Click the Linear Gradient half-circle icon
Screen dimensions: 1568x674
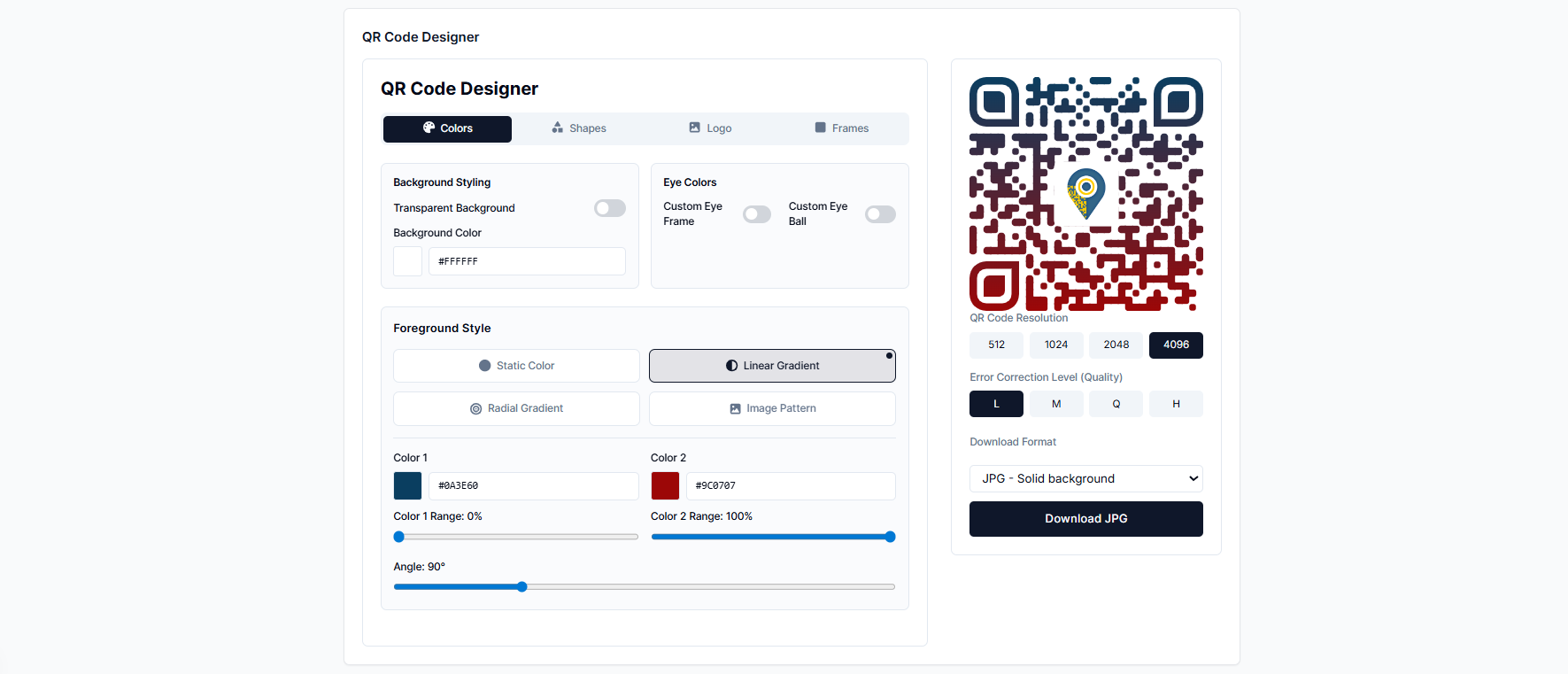coord(731,366)
